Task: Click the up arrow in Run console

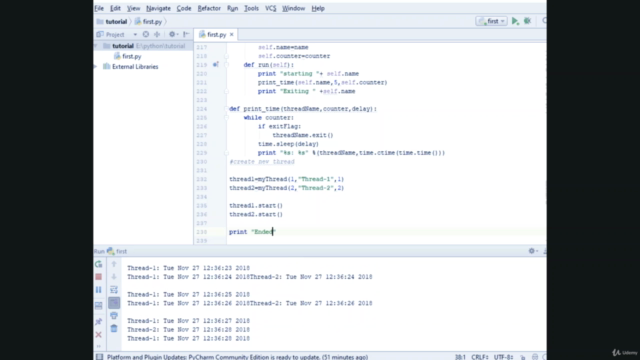Action: pos(114,264)
